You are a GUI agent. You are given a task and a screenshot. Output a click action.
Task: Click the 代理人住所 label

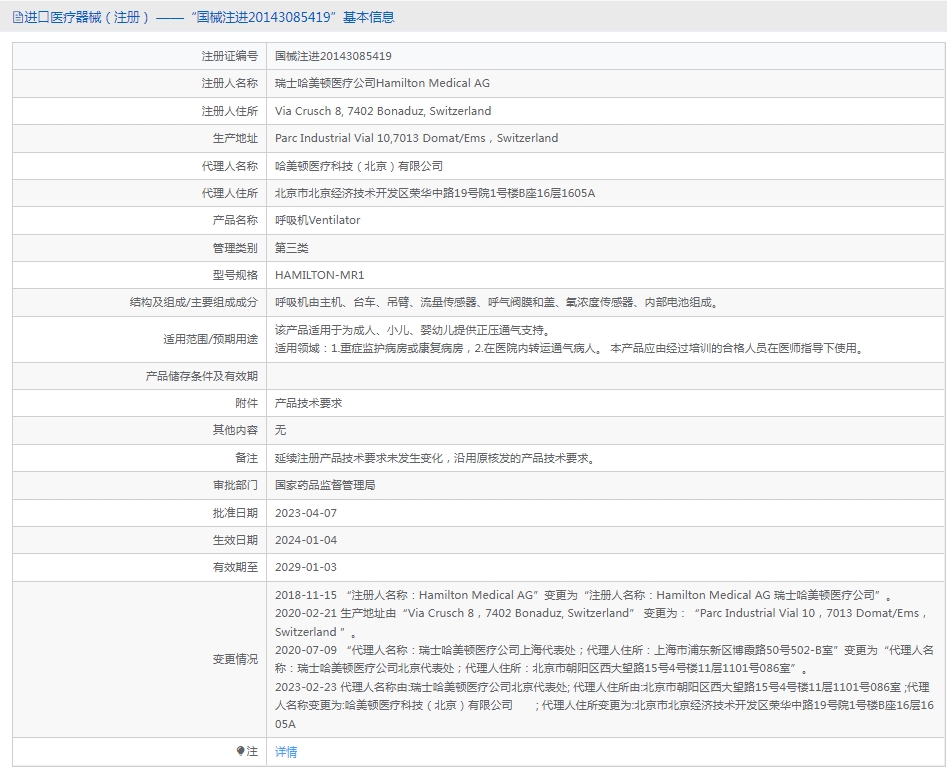(x=230, y=193)
